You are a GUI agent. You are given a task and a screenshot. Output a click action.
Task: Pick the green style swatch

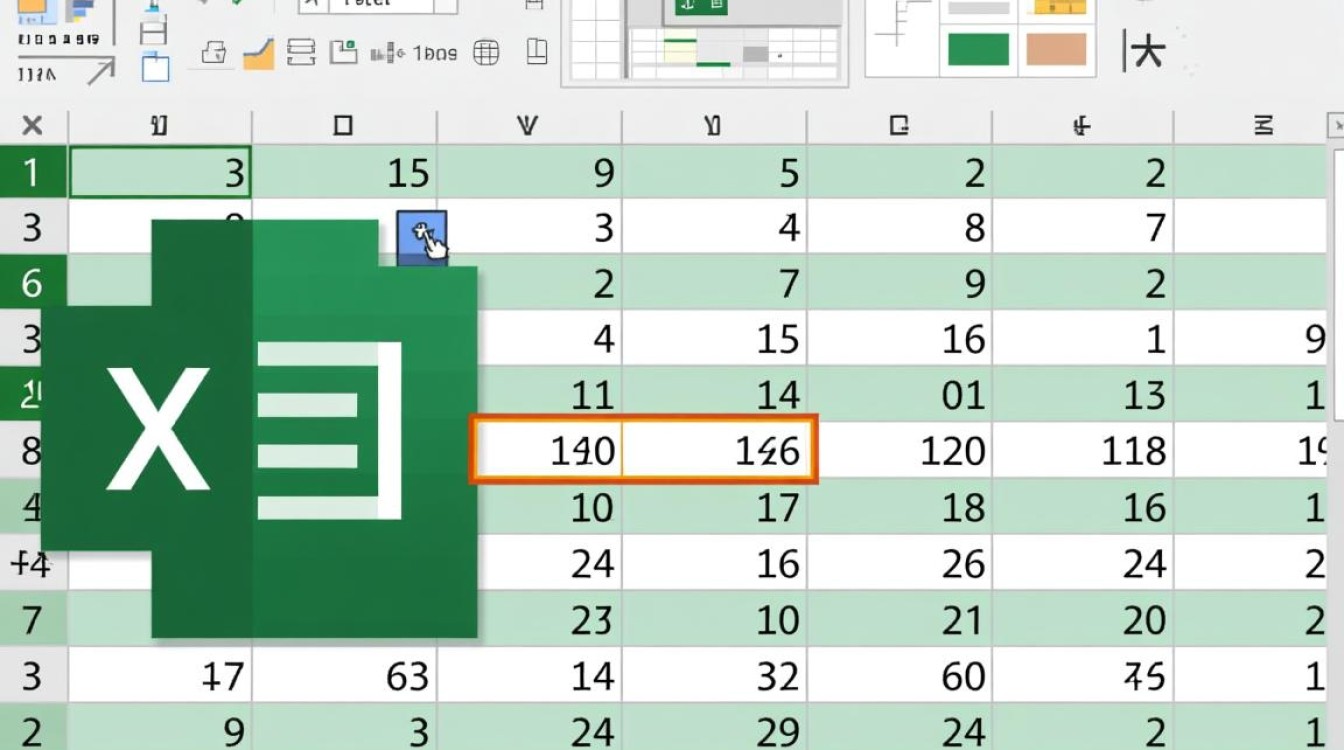[978, 49]
